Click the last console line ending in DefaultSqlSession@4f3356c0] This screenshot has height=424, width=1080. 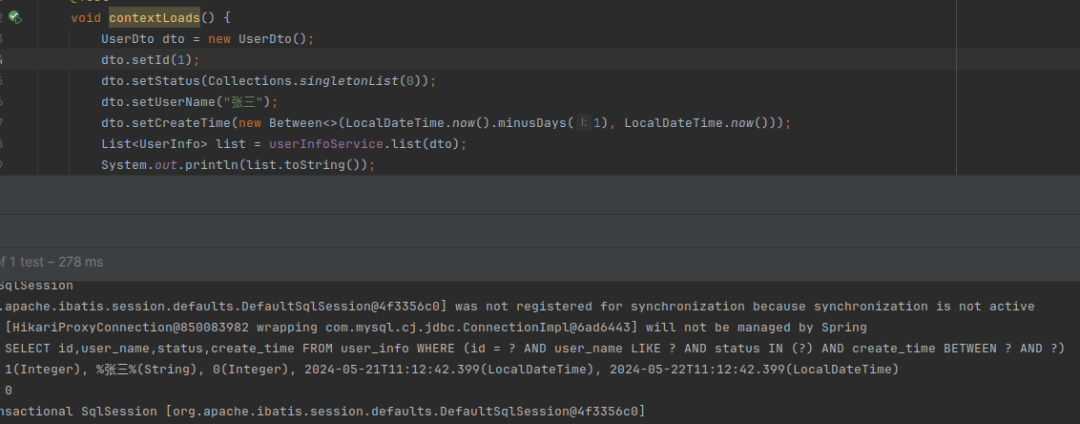[322, 412]
